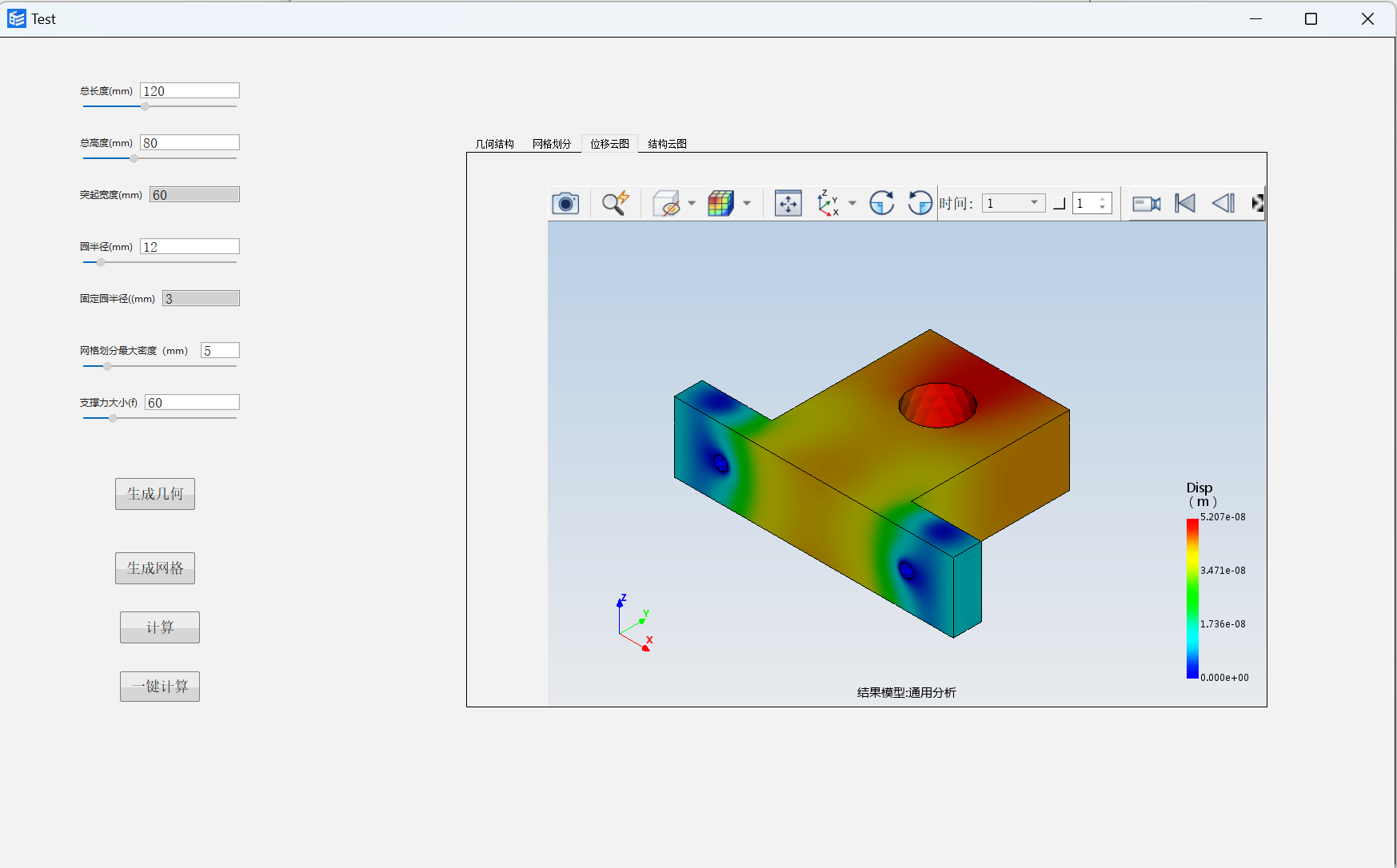
Task: Click the legend value 1.736e-08
Action: click(1223, 624)
